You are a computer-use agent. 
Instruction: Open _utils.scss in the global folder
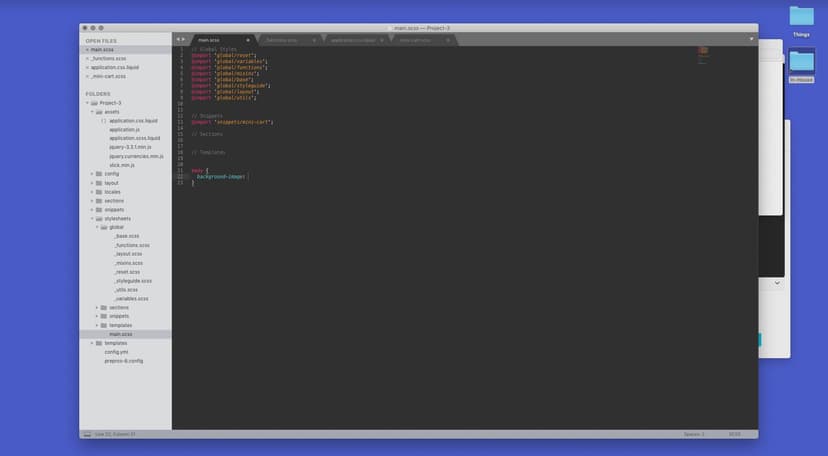pos(126,290)
